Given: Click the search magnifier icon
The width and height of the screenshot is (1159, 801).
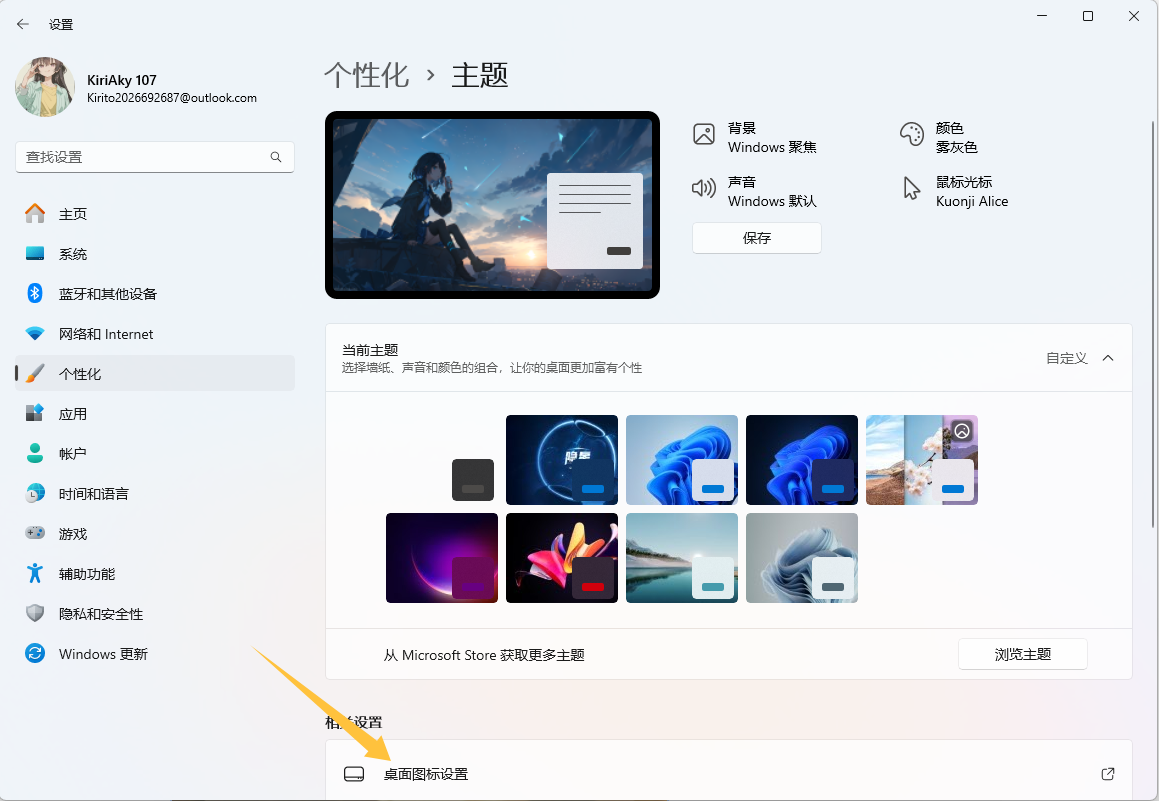Looking at the screenshot, I should 276,157.
